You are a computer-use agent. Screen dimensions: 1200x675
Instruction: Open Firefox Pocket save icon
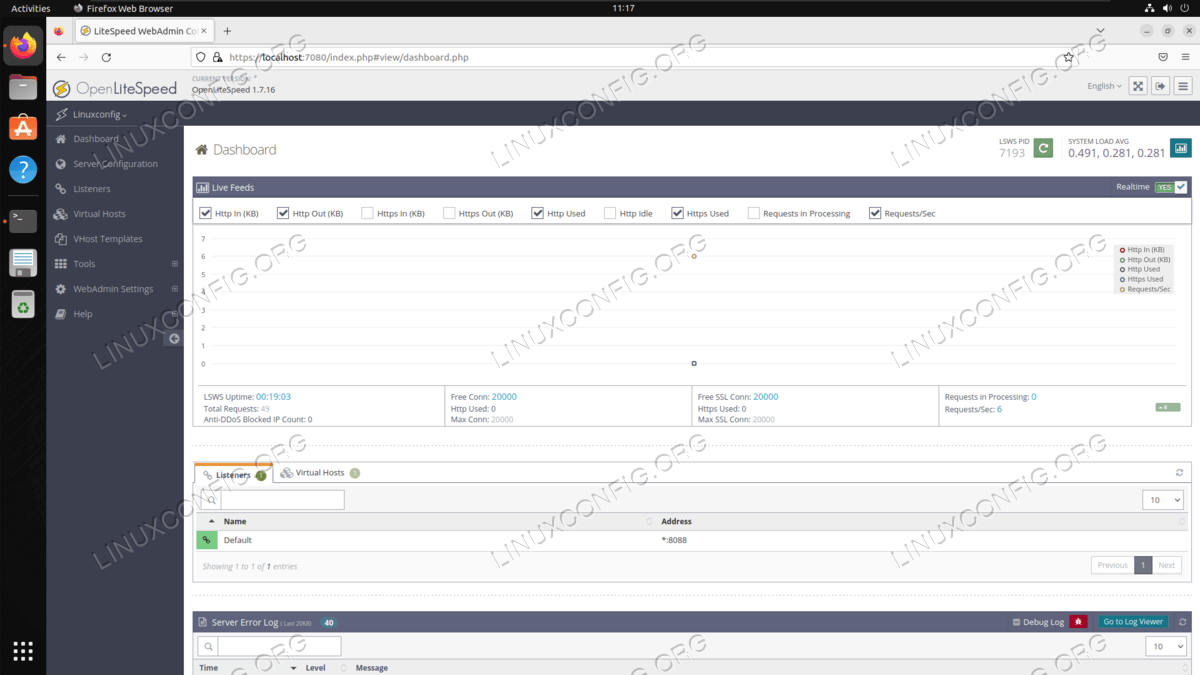tap(1163, 57)
